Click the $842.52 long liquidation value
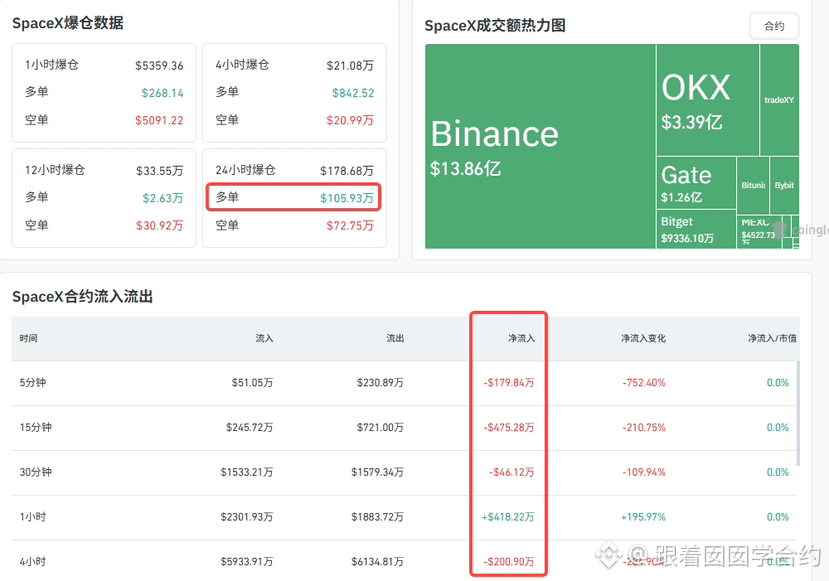Viewport: 829px width, 581px height. click(353, 93)
